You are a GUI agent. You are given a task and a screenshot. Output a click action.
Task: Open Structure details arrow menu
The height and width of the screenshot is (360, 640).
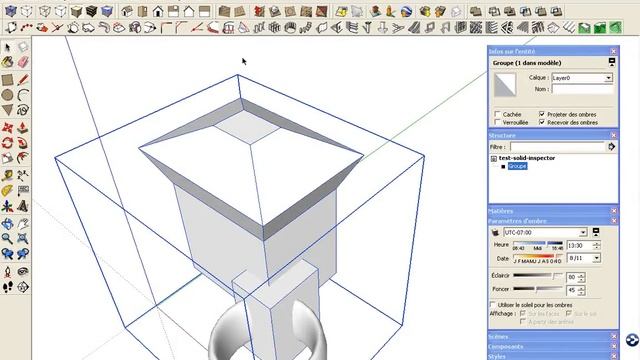point(611,147)
